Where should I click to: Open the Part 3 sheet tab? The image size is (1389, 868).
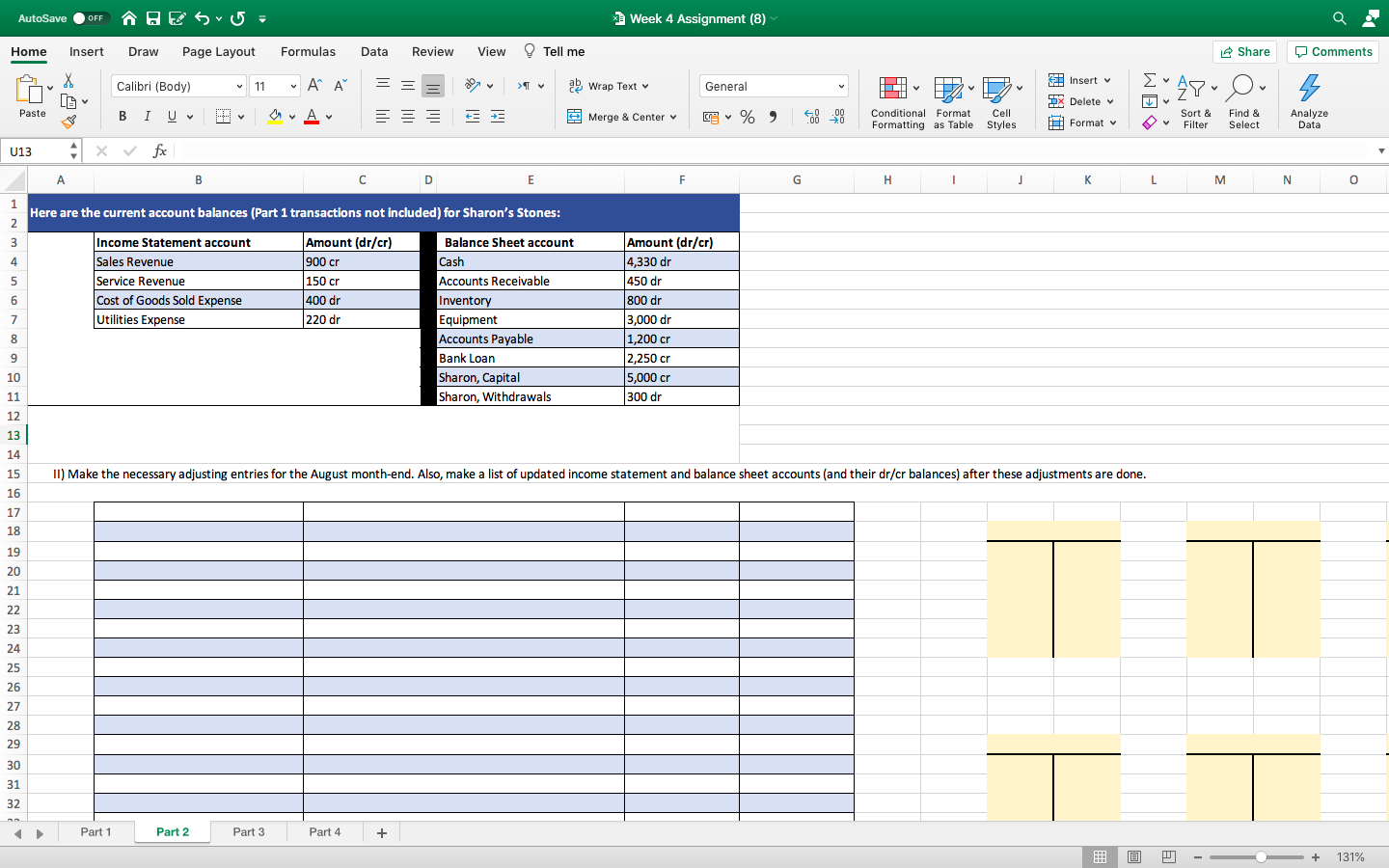pos(248,831)
